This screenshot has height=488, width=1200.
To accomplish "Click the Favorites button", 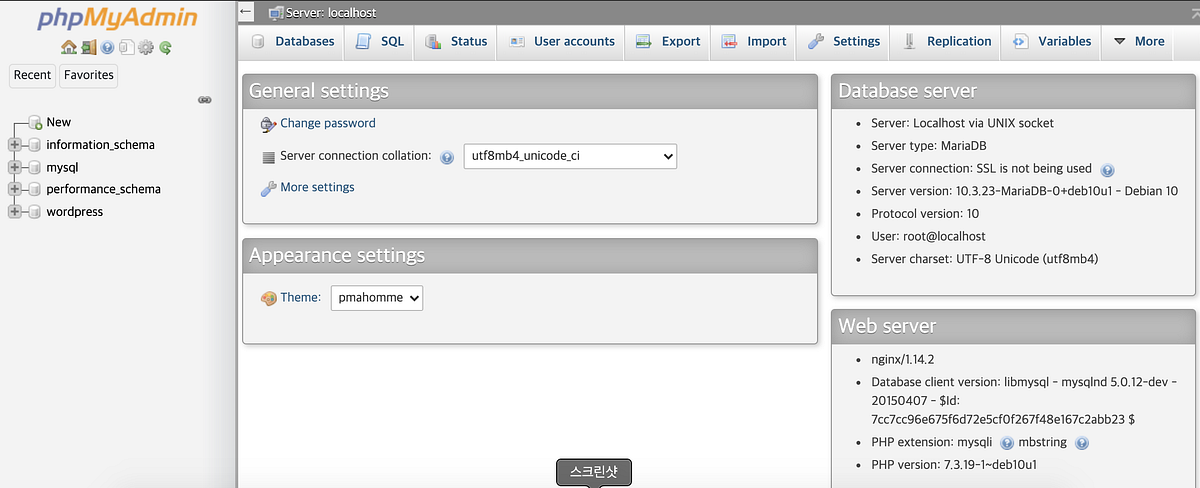I will [x=88, y=75].
